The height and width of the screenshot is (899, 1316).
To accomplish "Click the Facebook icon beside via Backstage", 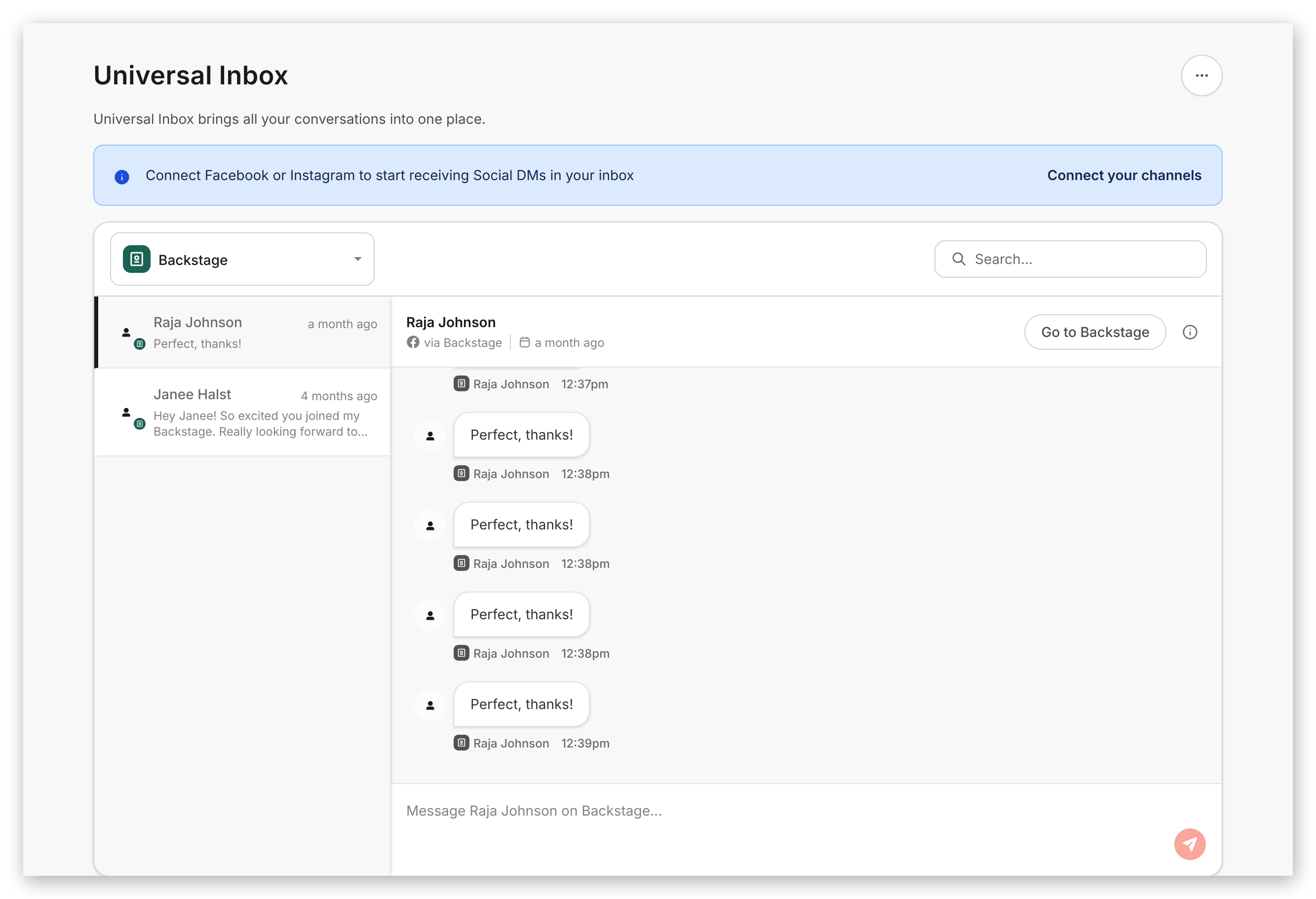I will [413, 342].
